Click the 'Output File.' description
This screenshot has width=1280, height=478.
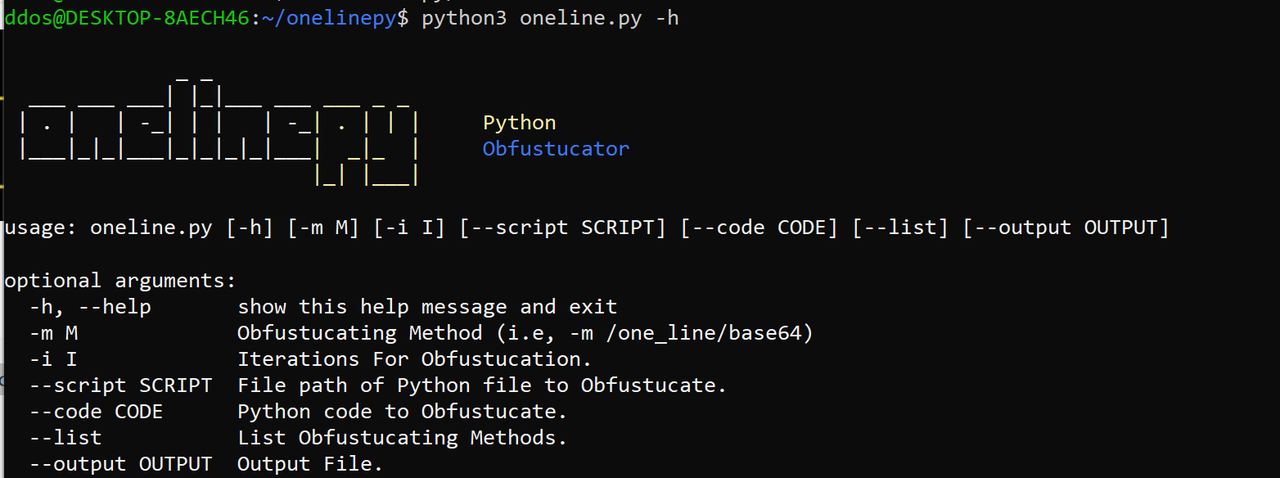pos(310,464)
